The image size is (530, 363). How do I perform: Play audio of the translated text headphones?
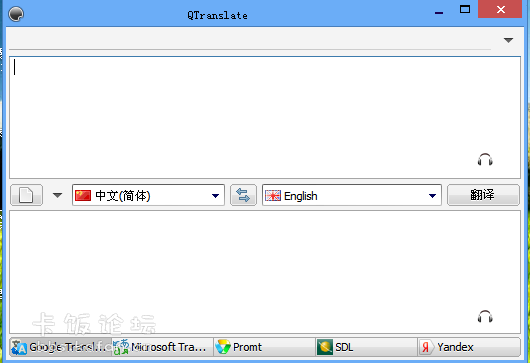tap(485, 316)
